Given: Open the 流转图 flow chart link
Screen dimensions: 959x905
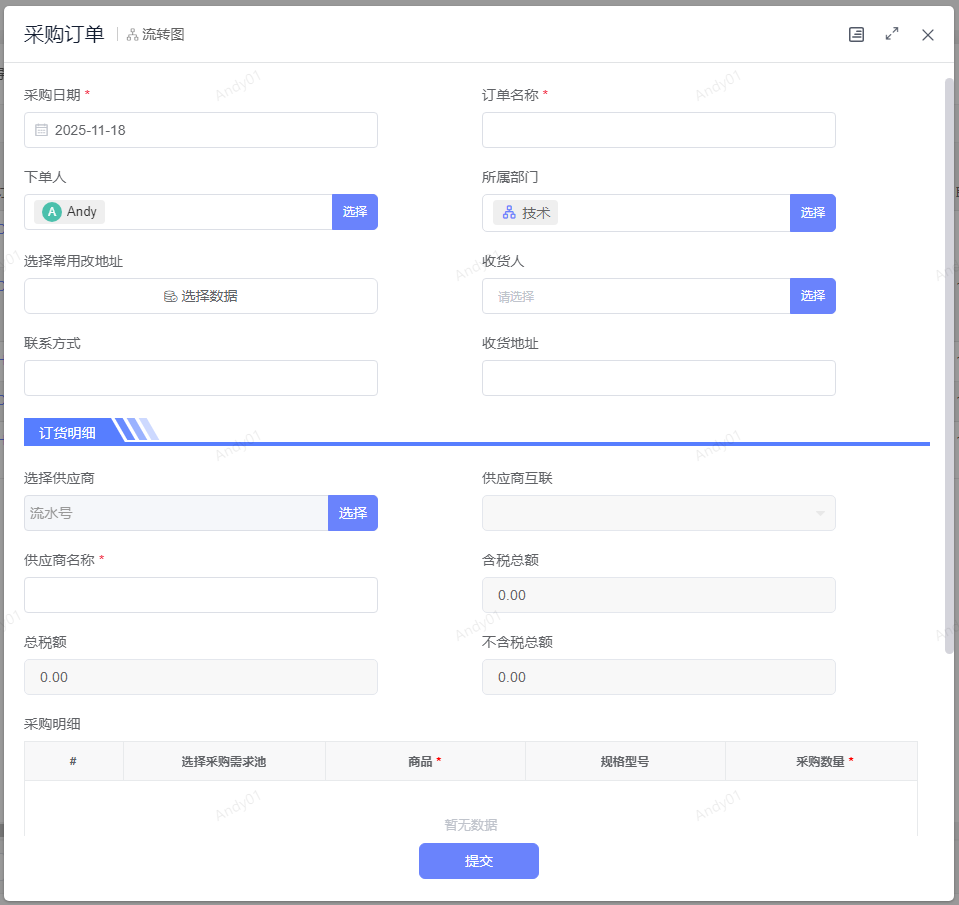Looking at the screenshot, I should [x=156, y=34].
